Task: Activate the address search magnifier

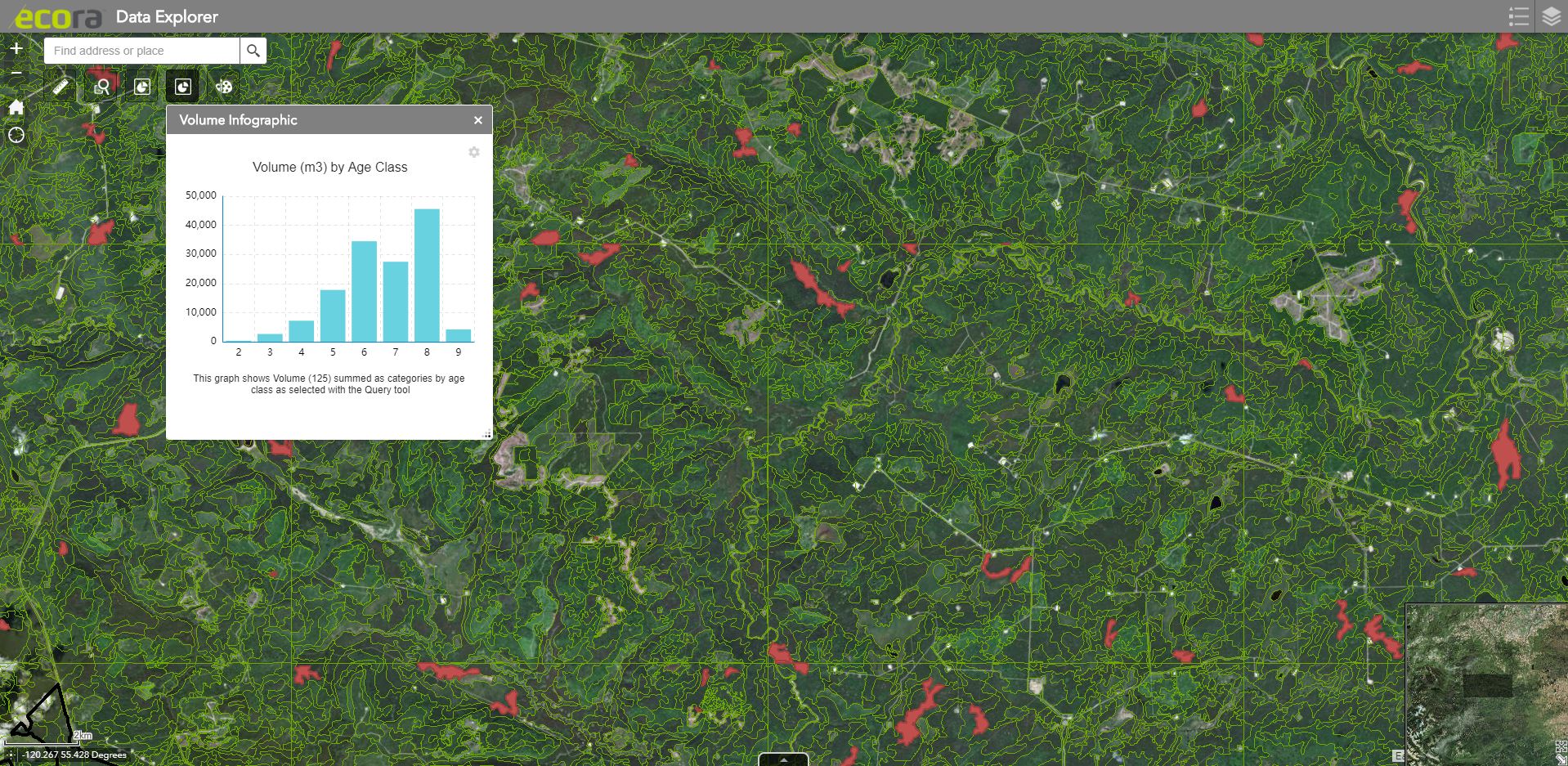Action: [252, 50]
